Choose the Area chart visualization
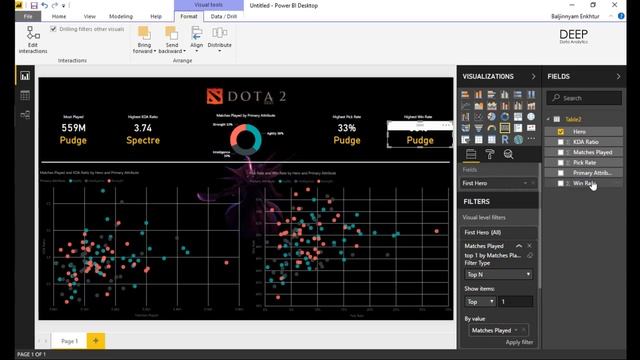Image resolution: width=640 pixels, height=360 pixels. [x=478, y=106]
